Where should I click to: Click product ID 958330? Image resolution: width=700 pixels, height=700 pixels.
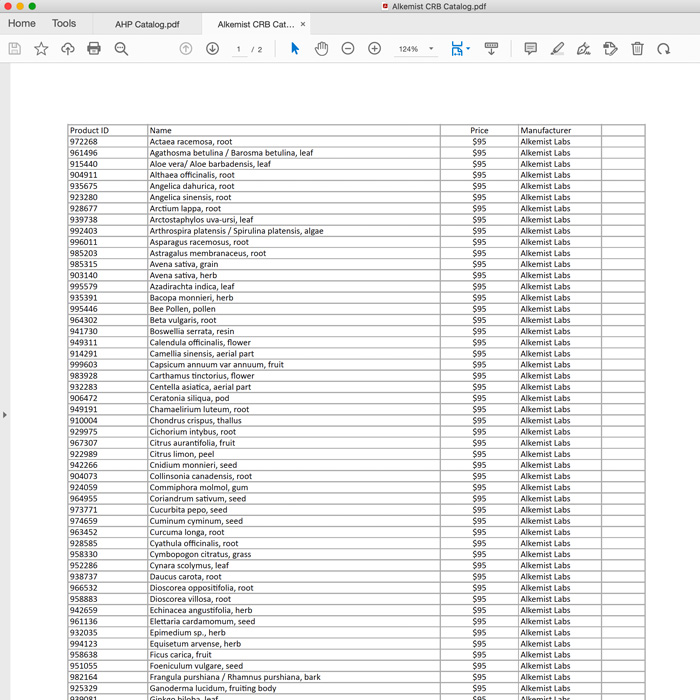coord(83,554)
